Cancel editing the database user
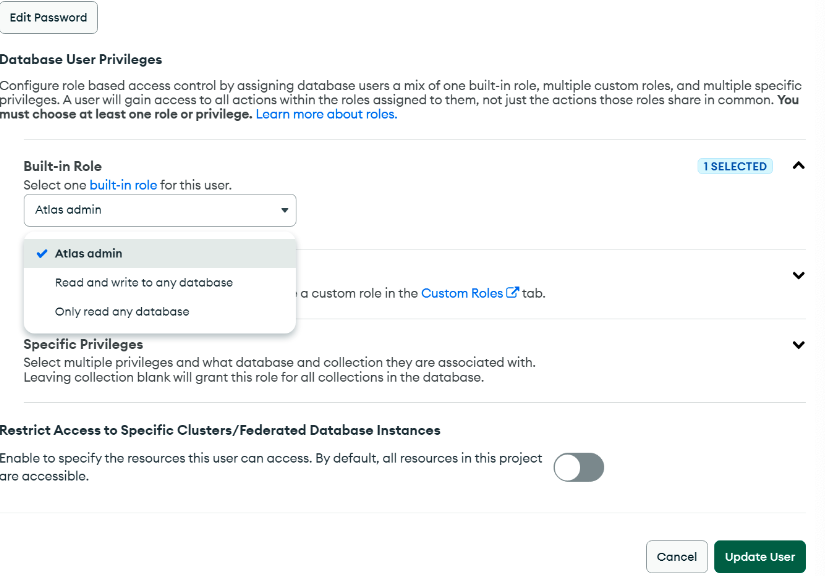 677,557
